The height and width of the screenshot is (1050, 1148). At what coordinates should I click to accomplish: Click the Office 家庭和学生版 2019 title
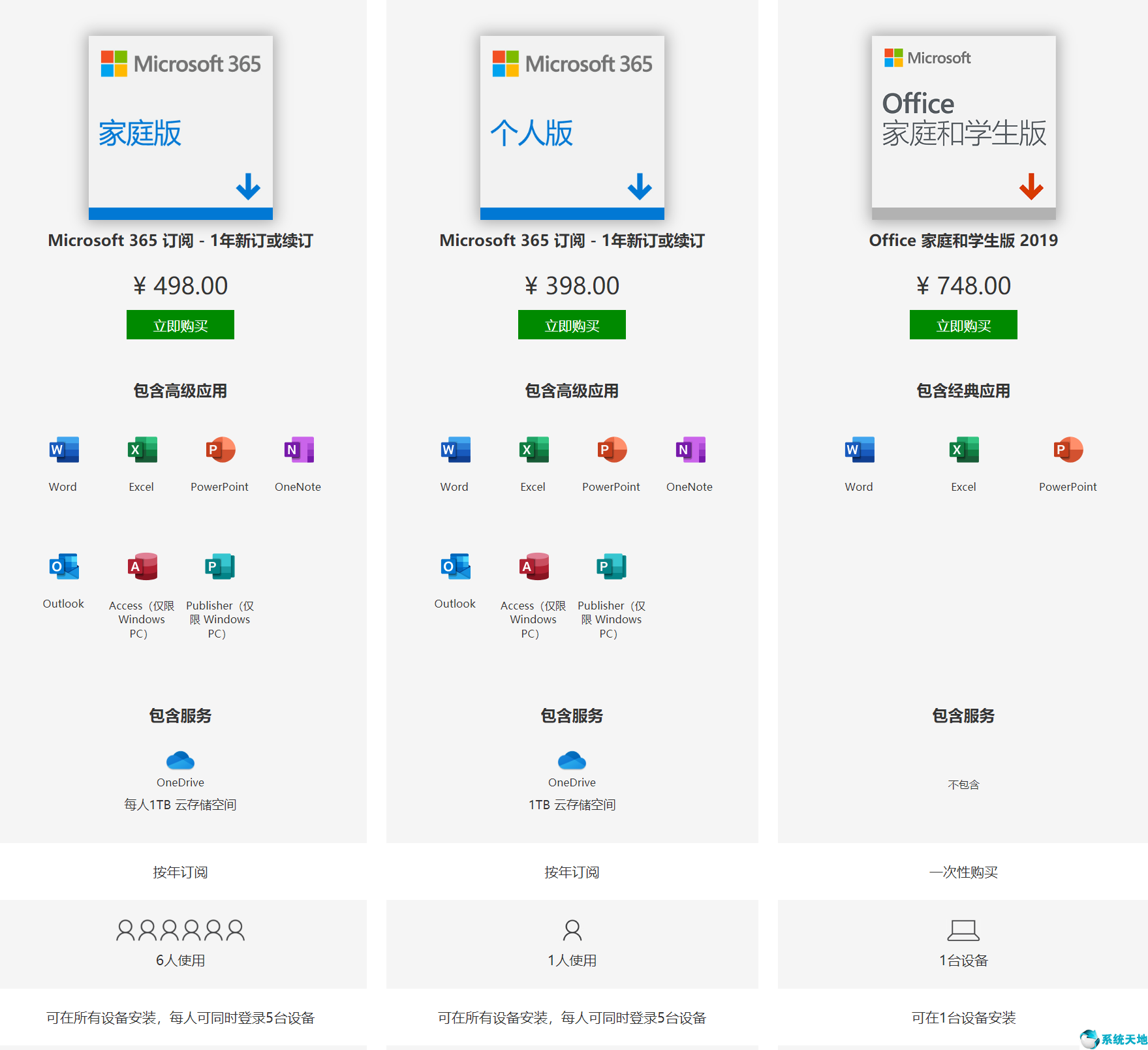[963, 241]
